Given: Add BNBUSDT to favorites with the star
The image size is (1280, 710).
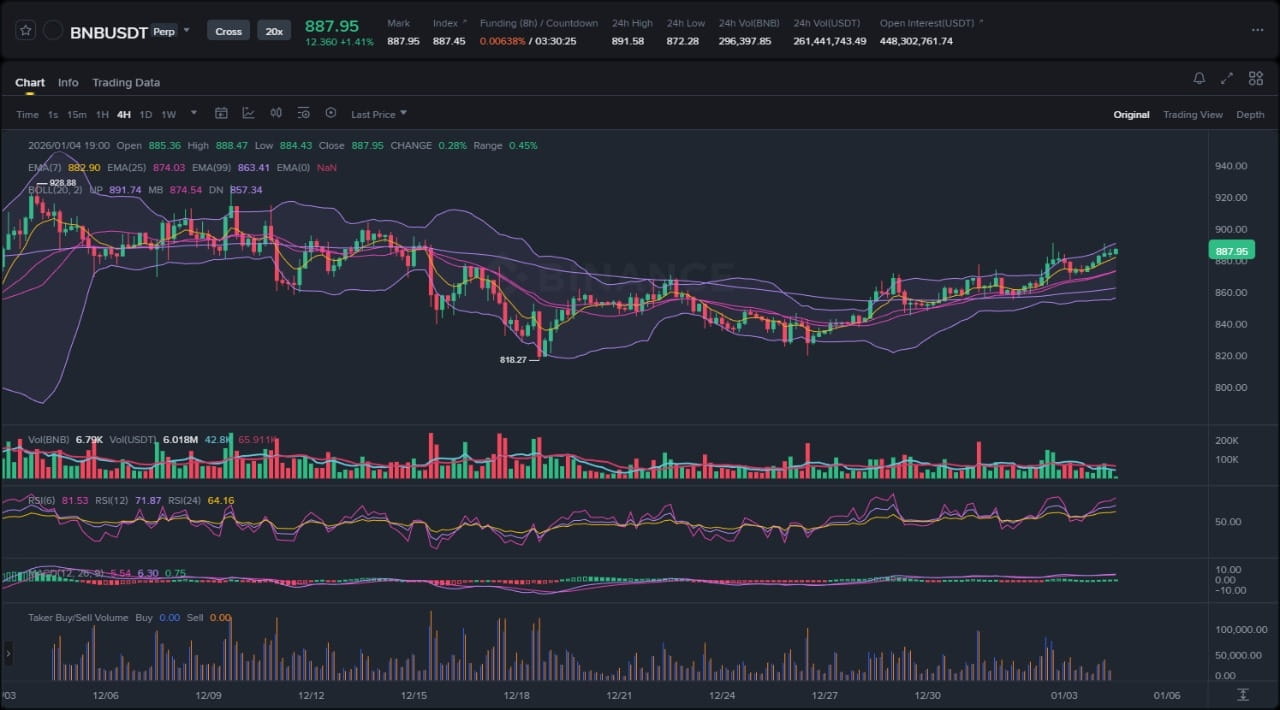Looking at the screenshot, I should pos(26,31).
